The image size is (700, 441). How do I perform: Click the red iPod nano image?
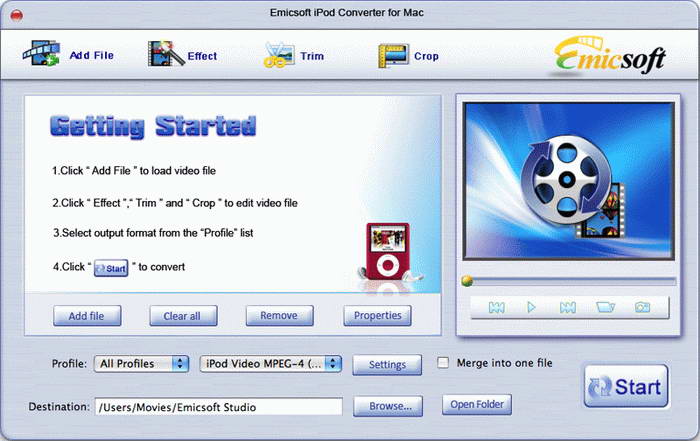(x=388, y=251)
